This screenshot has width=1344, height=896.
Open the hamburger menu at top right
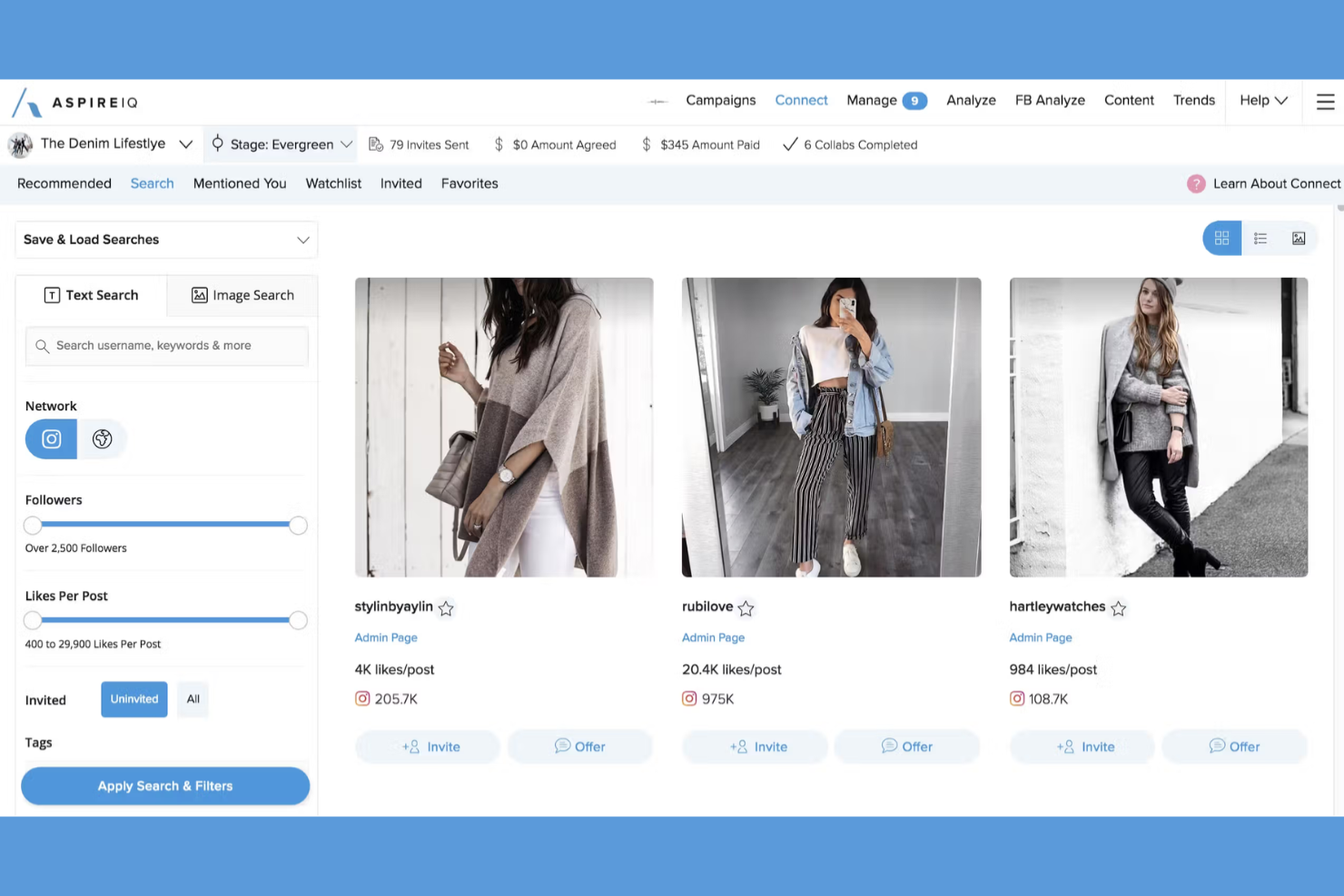1324,102
